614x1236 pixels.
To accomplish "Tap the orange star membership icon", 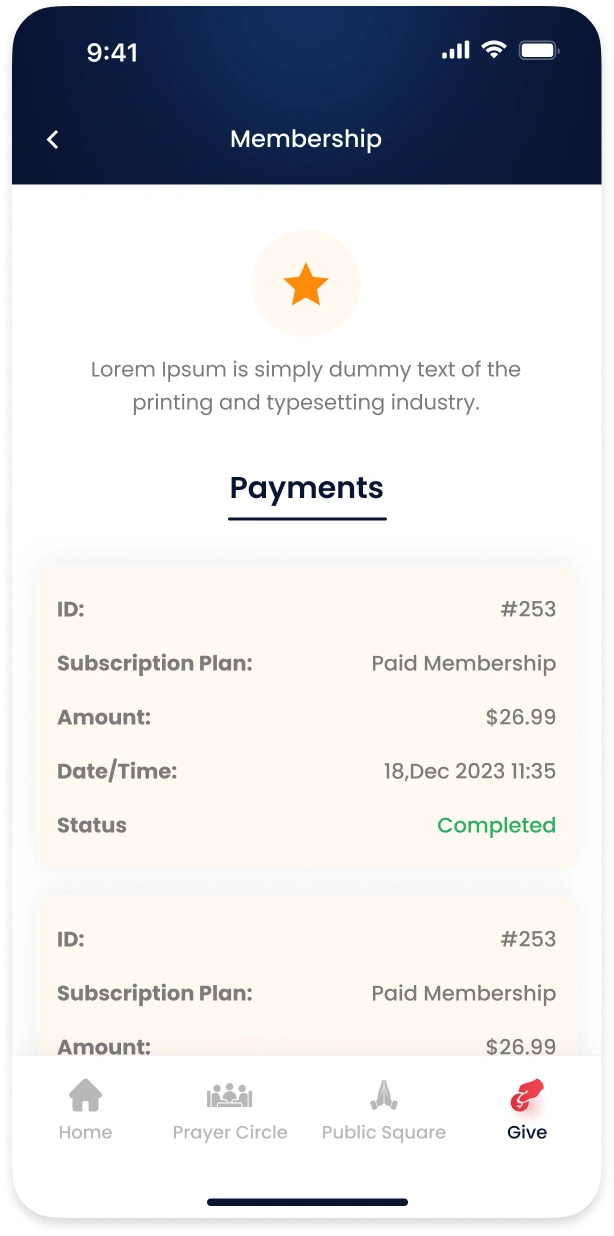I will 306,285.
